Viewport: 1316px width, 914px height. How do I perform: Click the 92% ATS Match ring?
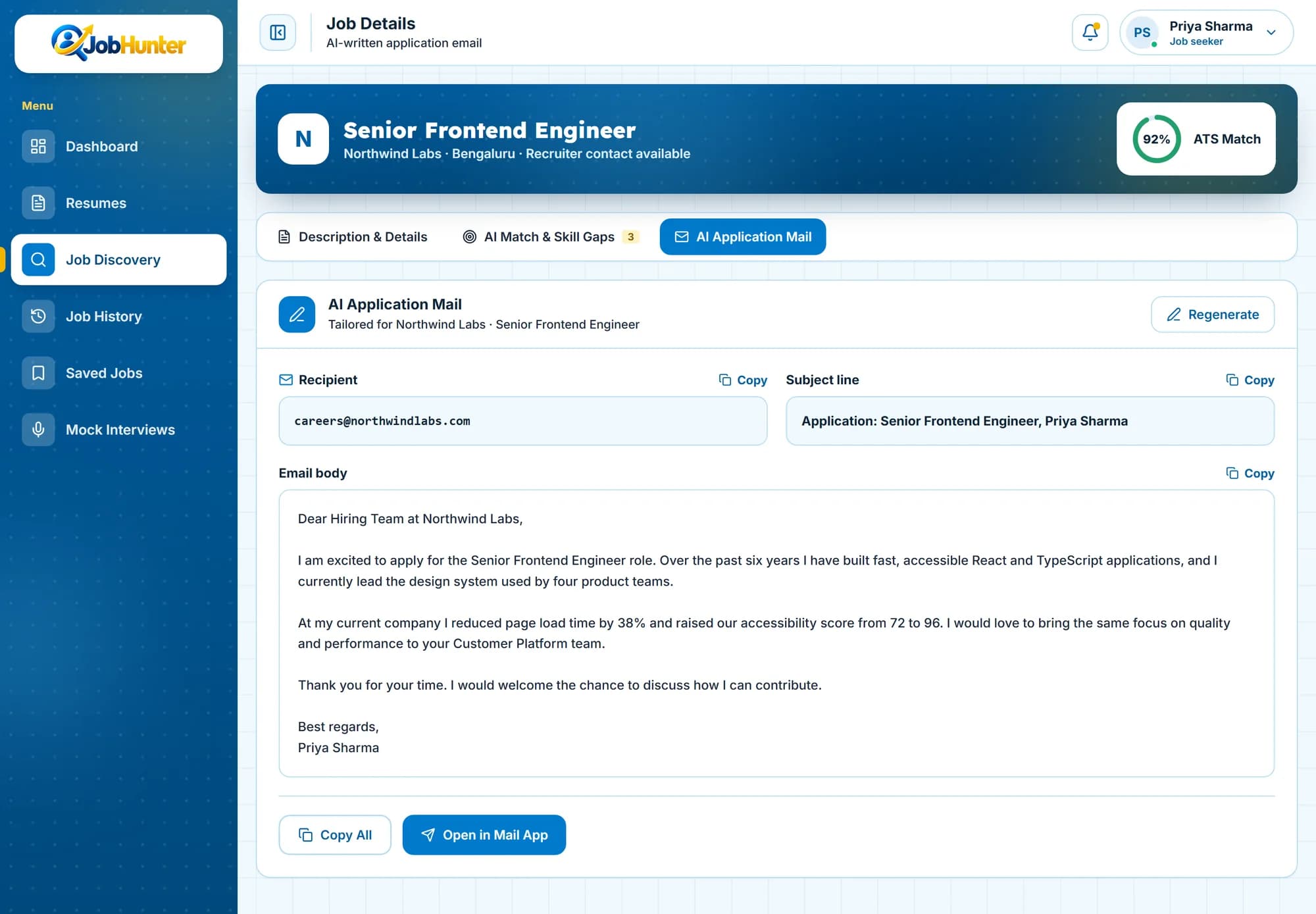click(1156, 139)
